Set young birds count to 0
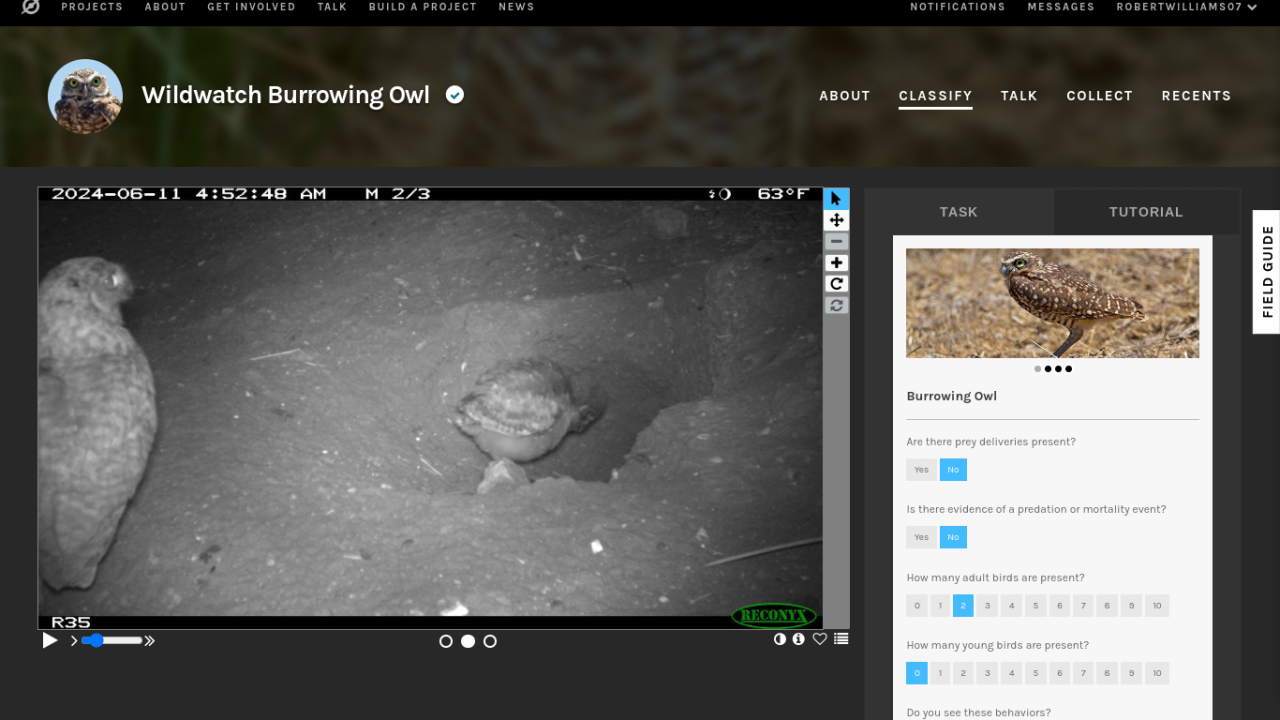1280x720 pixels. tap(917, 674)
